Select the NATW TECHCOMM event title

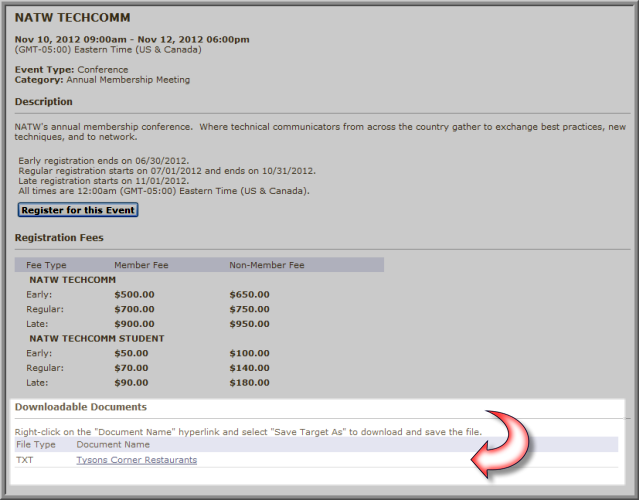73,18
